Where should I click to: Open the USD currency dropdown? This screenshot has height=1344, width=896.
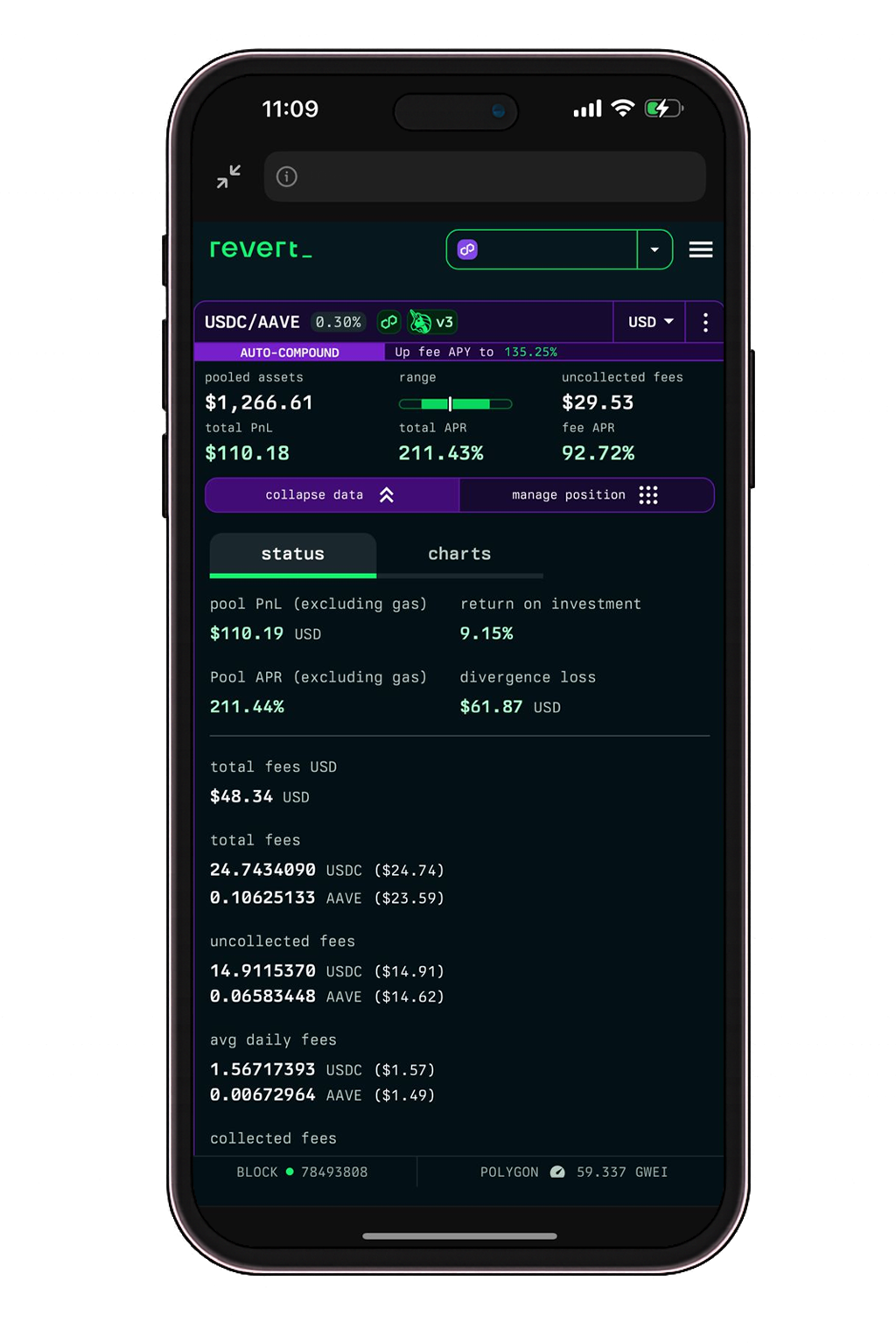[x=648, y=322]
